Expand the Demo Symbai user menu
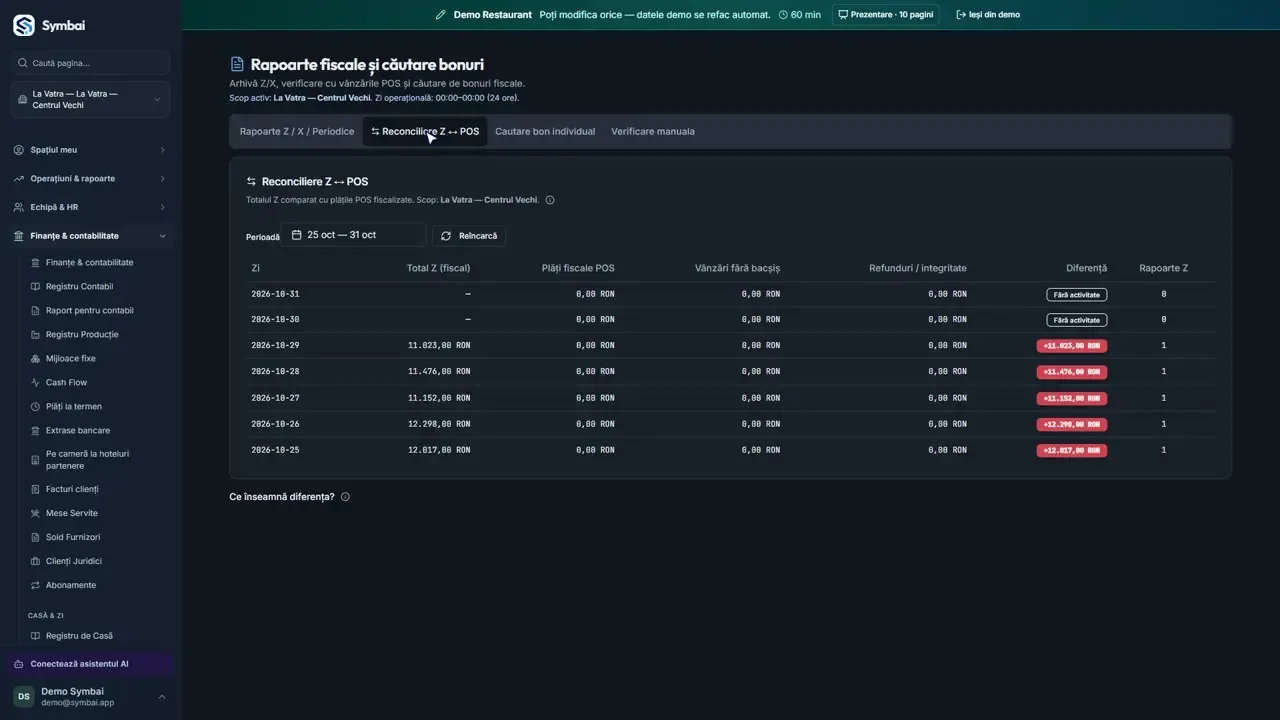This screenshot has height=720, width=1280. [x=90, y=697]
